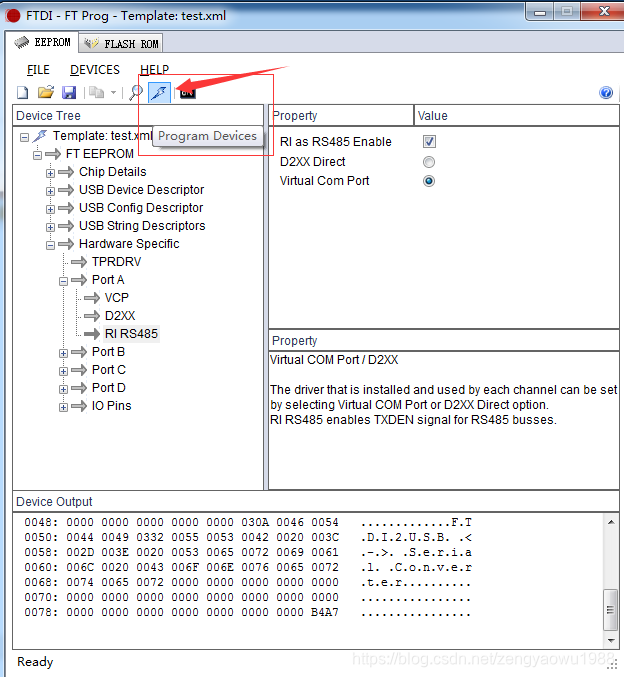Click the Value column header

517,116
